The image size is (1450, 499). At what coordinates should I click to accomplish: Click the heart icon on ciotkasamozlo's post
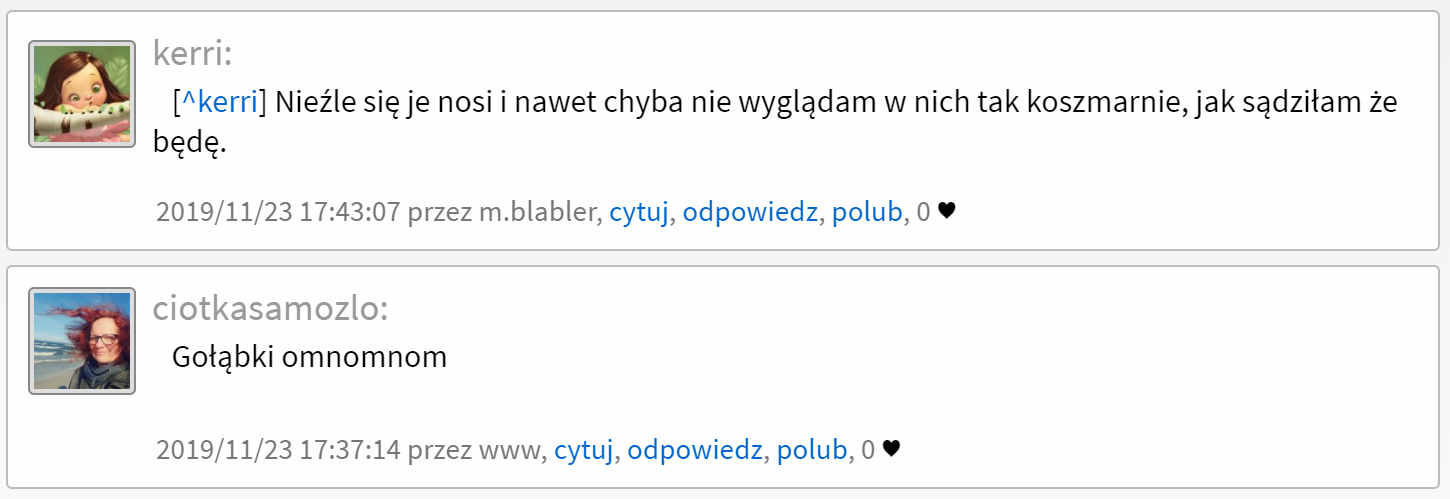[891, 449]
